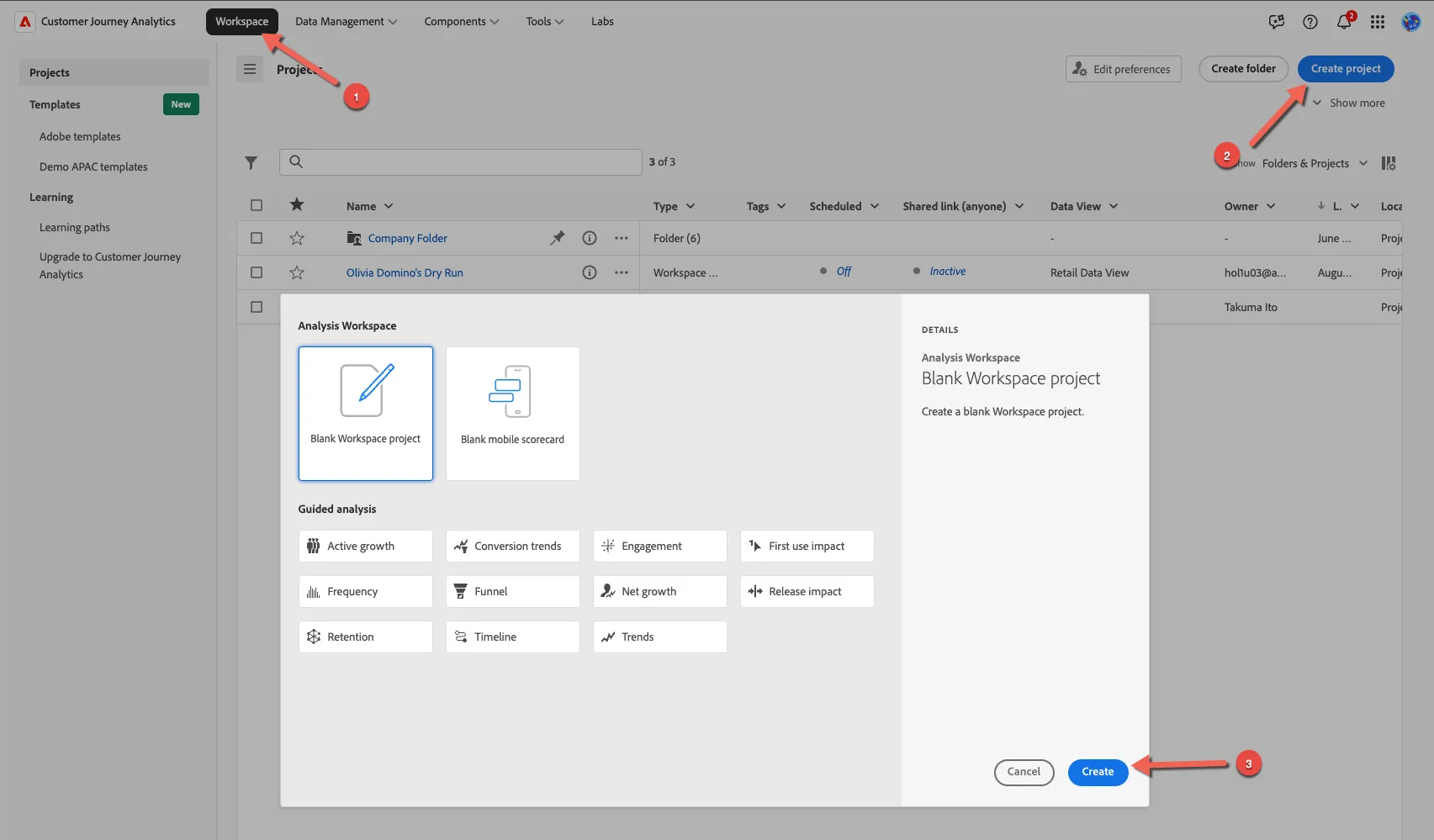The image size is (1434, 840).
Task: Switch to the Workspace tab
Action: 242,21
